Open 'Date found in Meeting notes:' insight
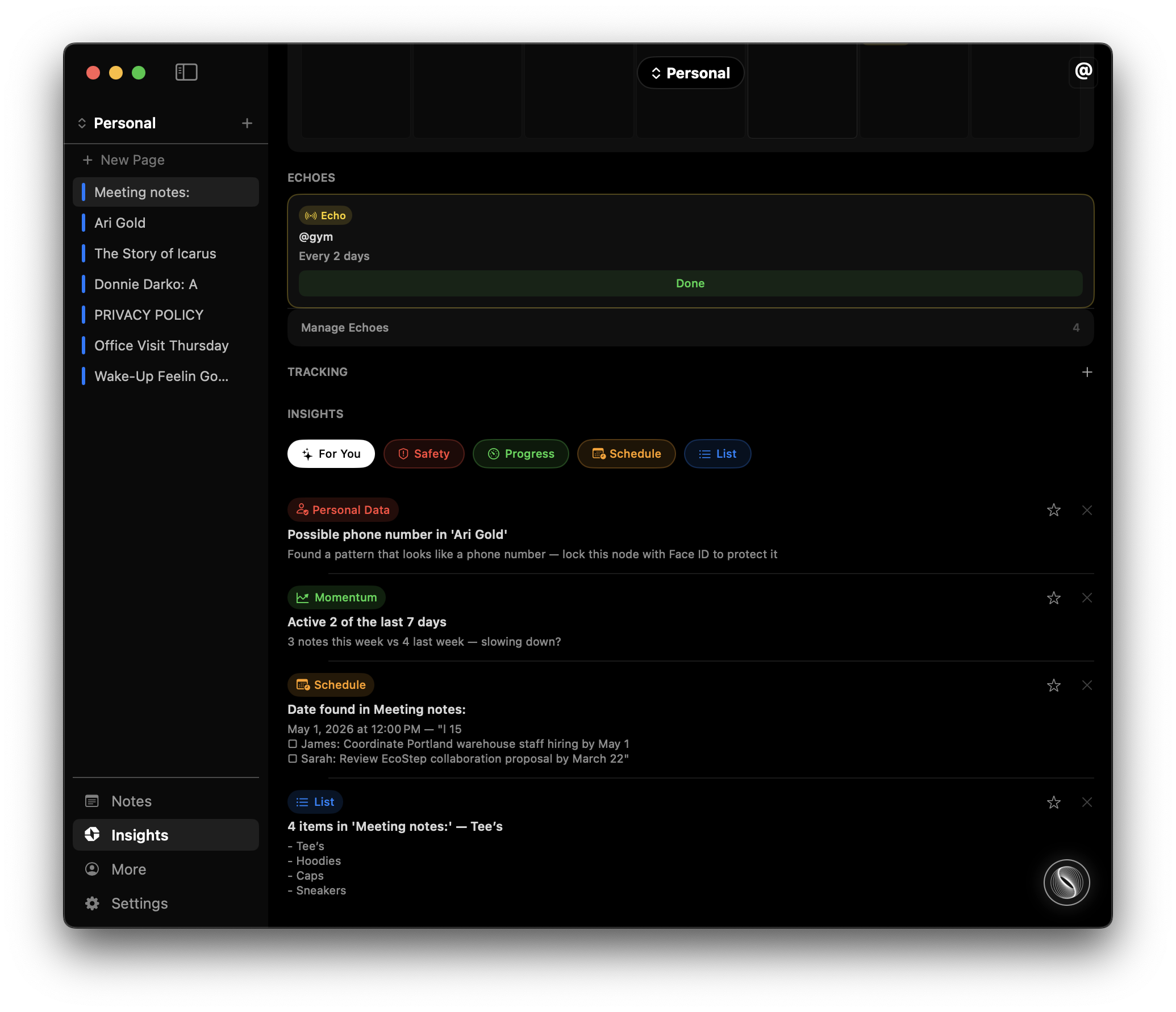Viewport: 1176px width, 1012px height. point(377,709)
